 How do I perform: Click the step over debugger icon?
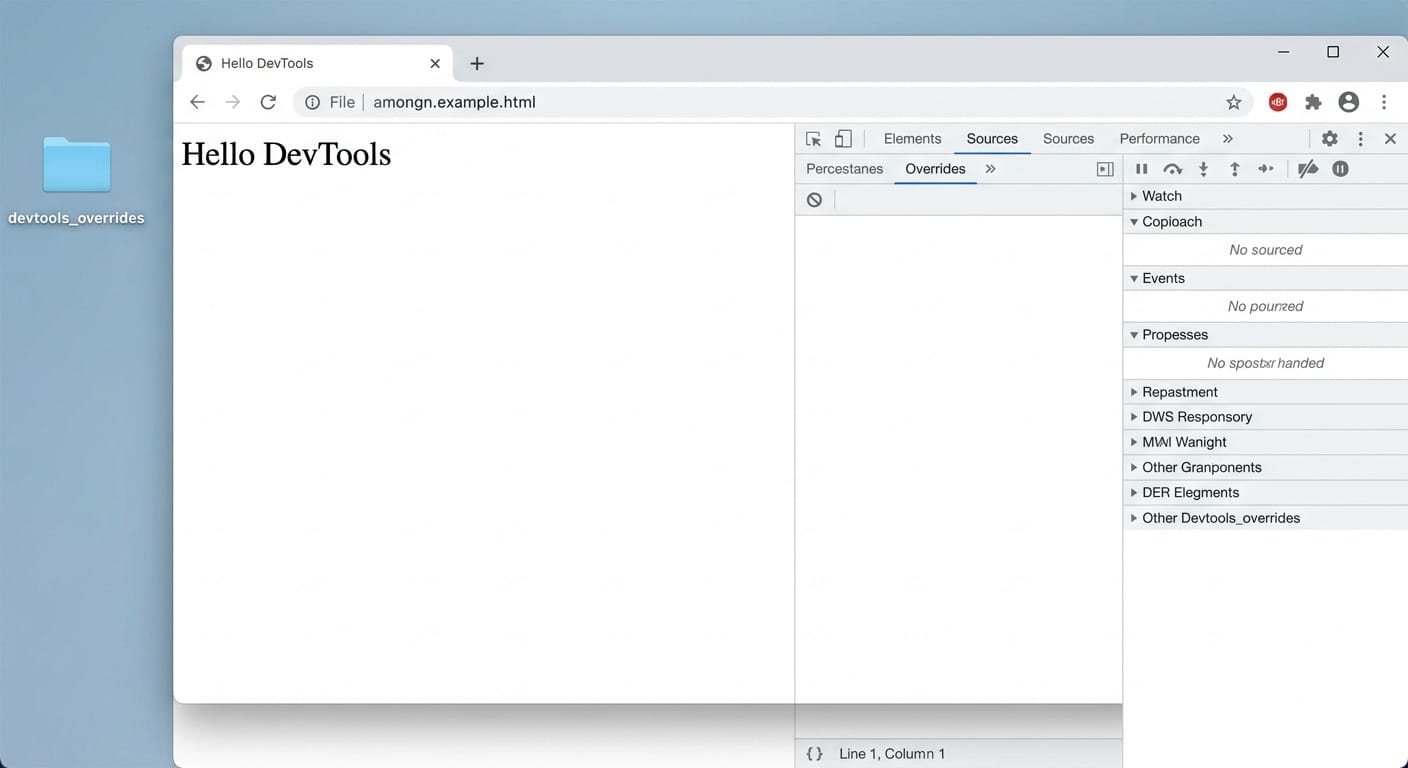(x=1172, y=169)
